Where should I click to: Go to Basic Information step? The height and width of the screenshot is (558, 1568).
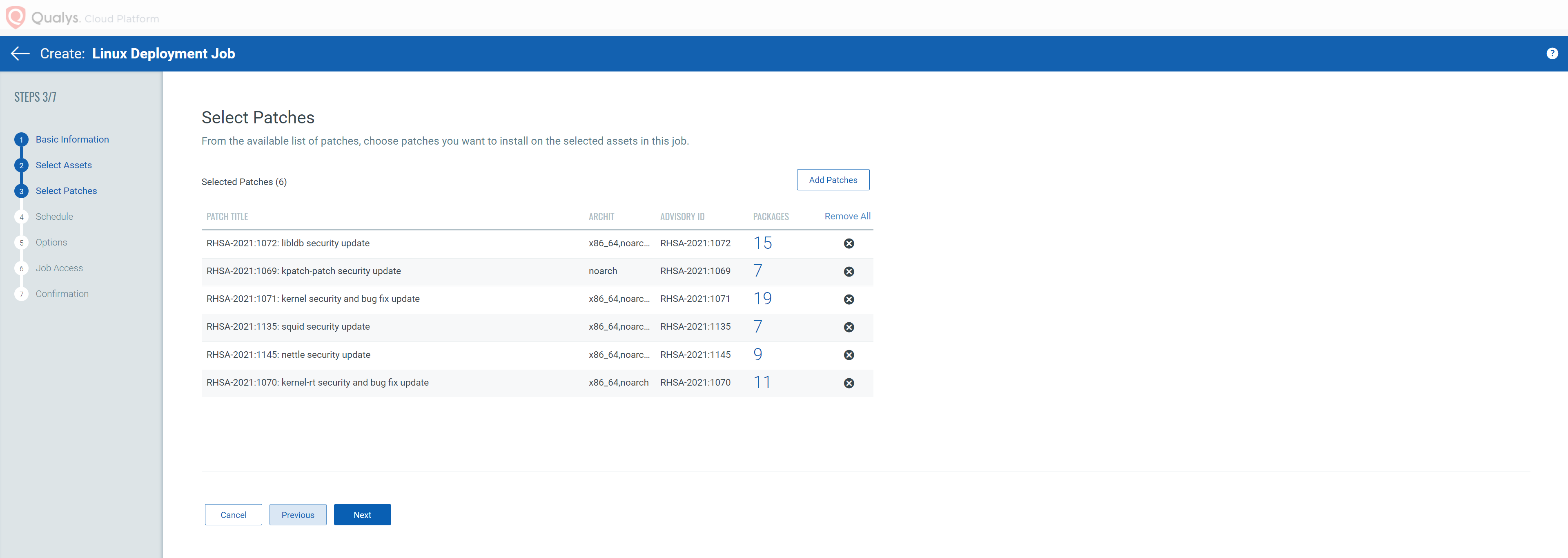coord(72,140)
